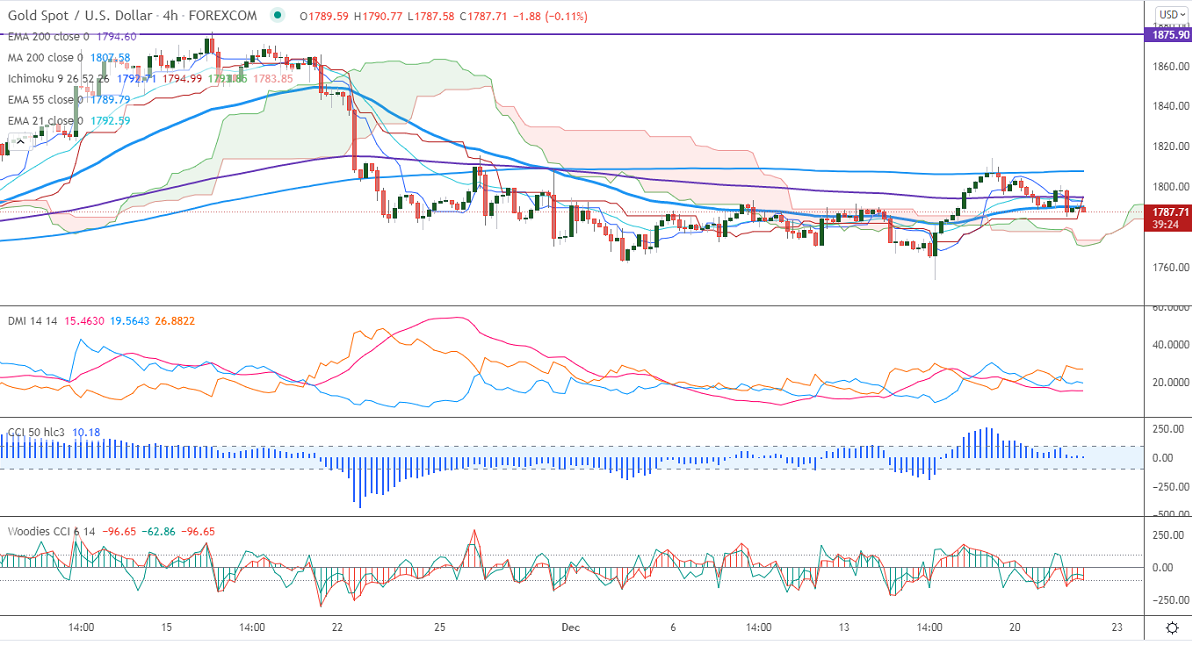The width and height of the screenshot is (1192, 645).
Task: Select the Woodies CCI 6 14 legend
Action: click(51, 532)
